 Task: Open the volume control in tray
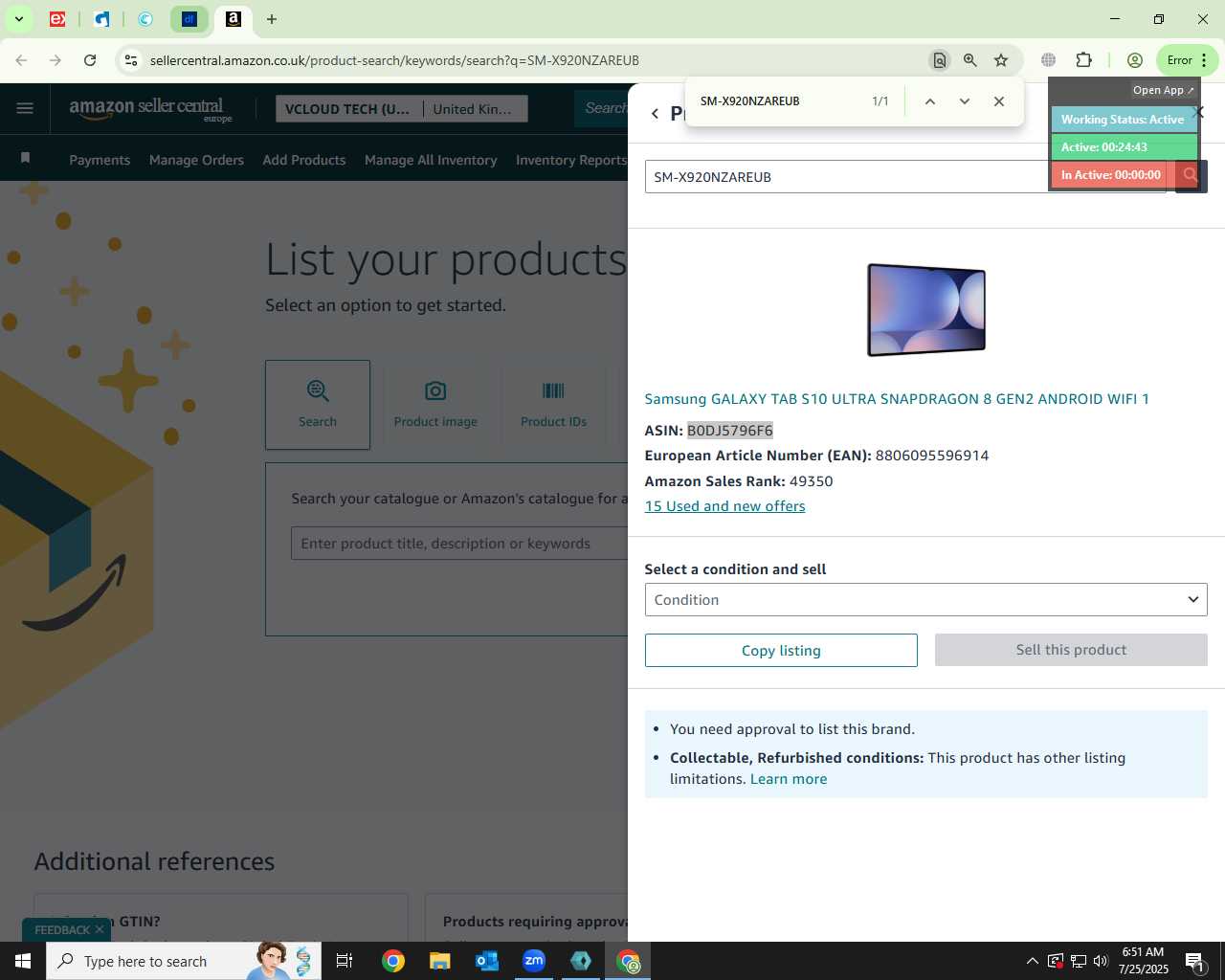(1101, 961)
